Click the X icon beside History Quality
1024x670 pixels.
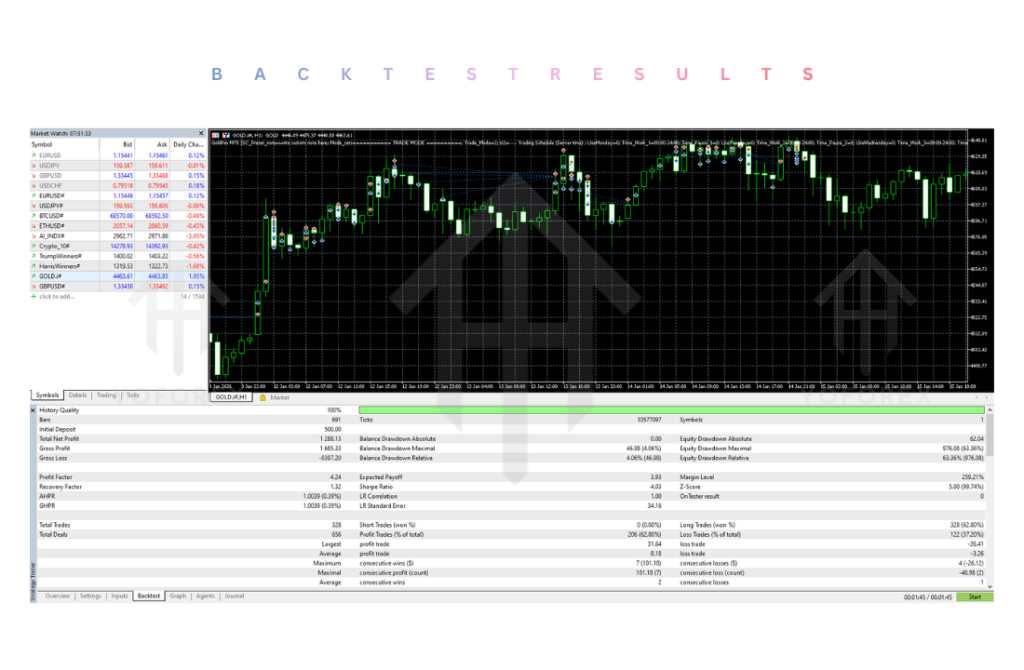tap(33, 410)
